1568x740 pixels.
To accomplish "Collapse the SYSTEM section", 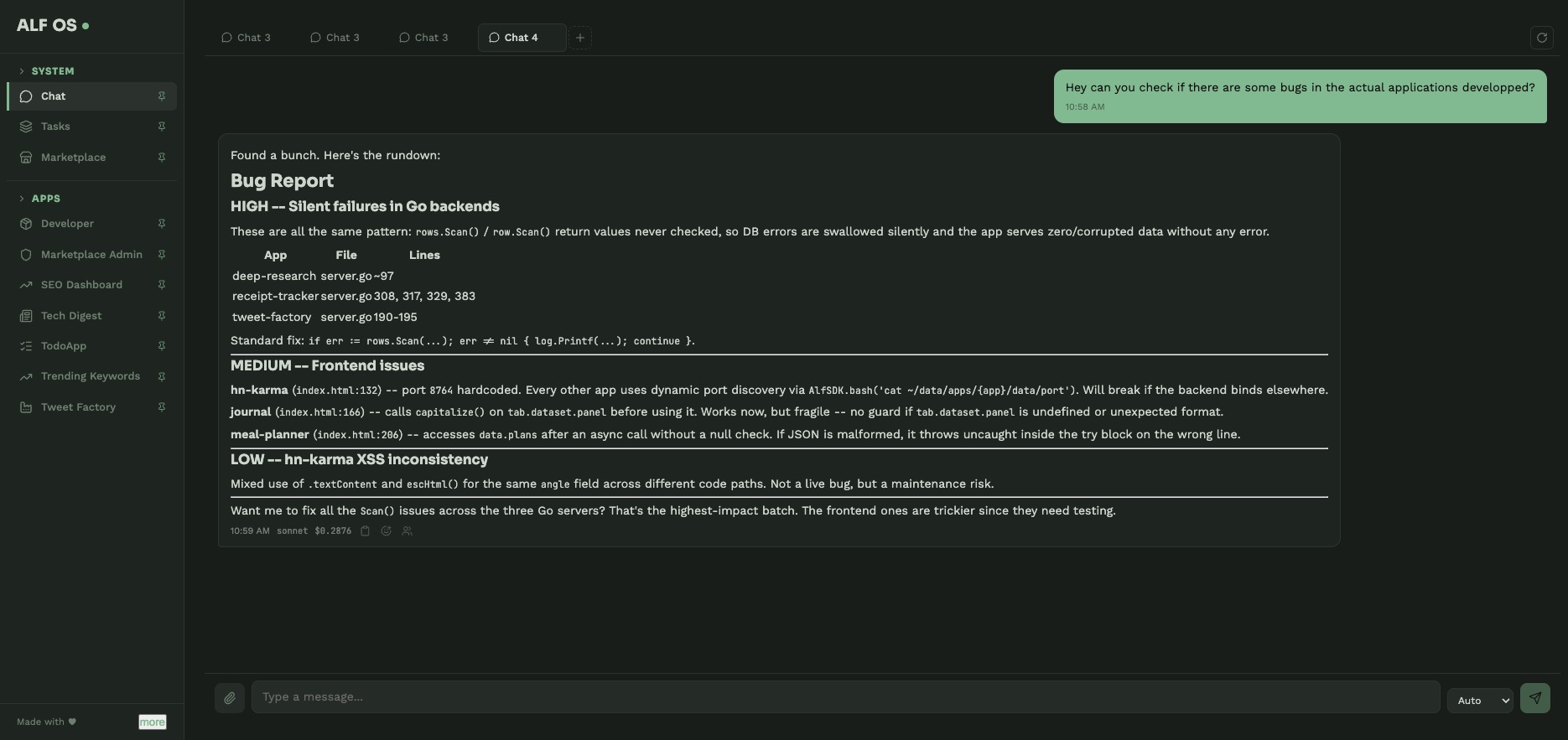I will pos(47,71).
